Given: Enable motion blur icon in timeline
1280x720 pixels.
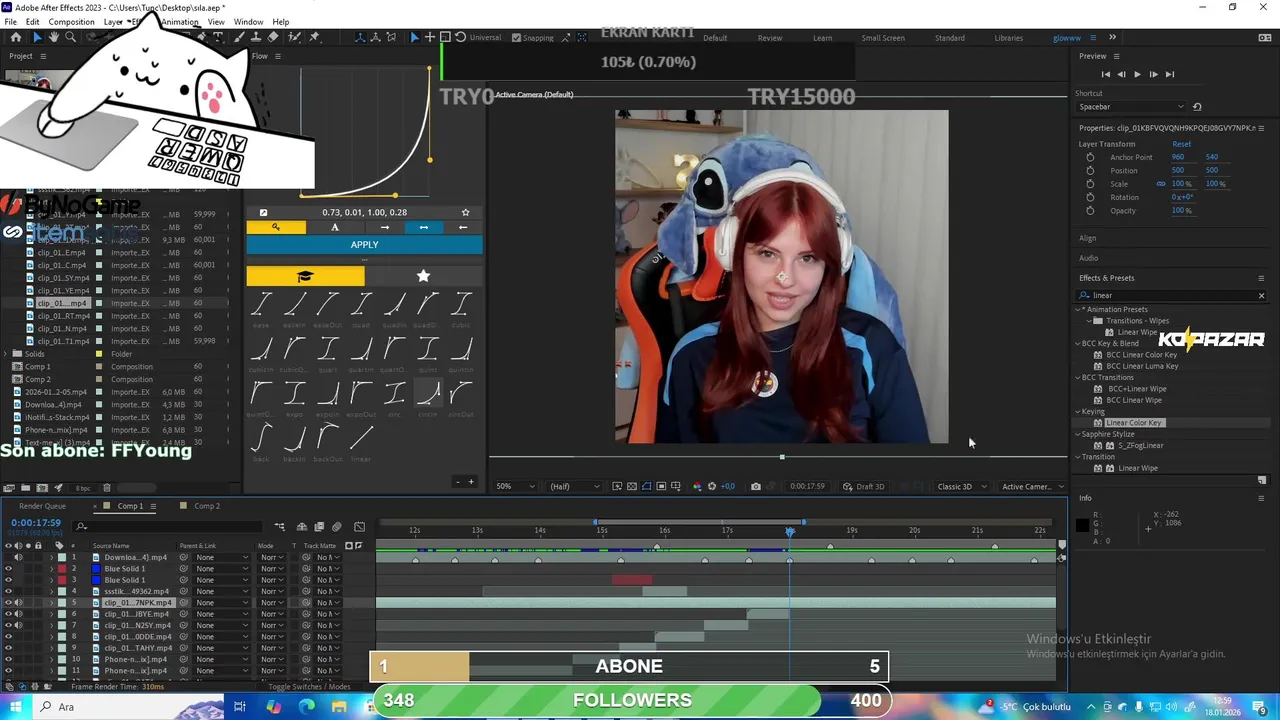Looking at the screenshot, I should (336, 527).
